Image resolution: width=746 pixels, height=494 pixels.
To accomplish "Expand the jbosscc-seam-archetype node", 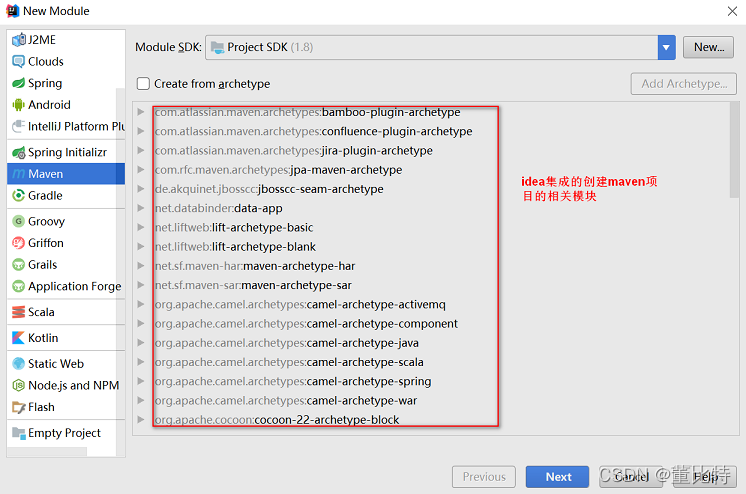I will (x=141, y=189).
